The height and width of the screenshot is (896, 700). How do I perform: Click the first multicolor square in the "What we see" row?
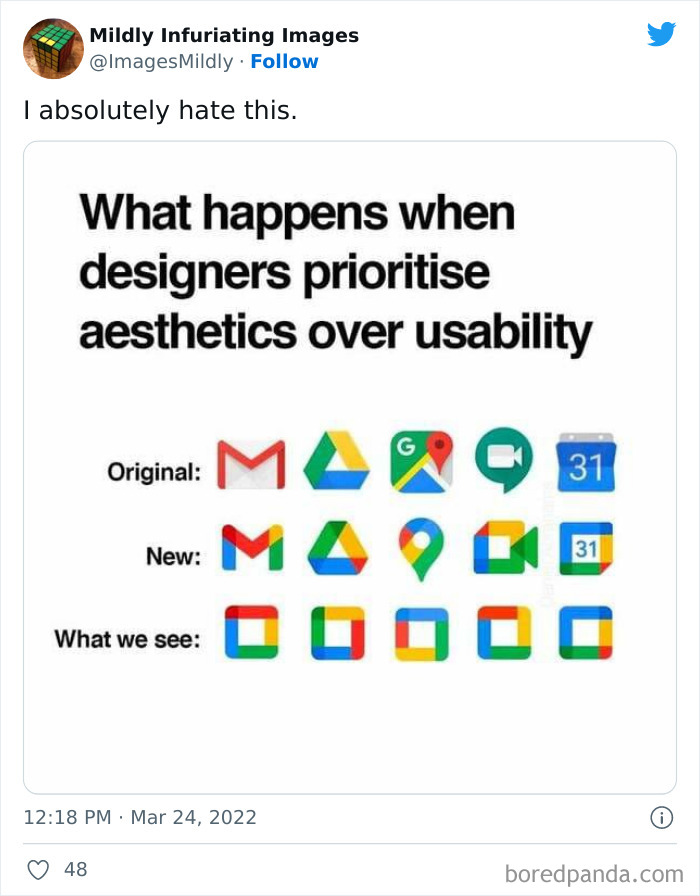tap(251, 632)
